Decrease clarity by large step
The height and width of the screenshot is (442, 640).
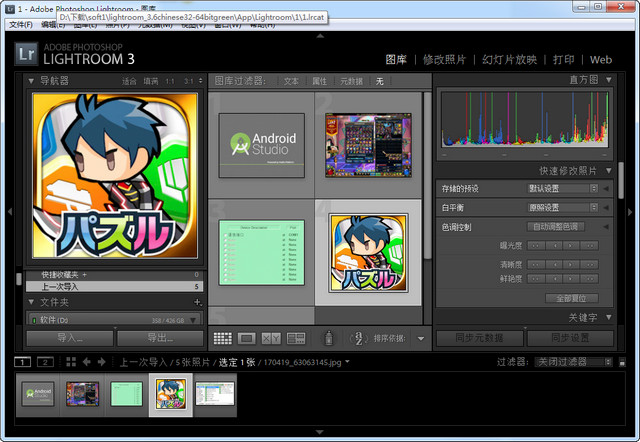pos(536,264)
